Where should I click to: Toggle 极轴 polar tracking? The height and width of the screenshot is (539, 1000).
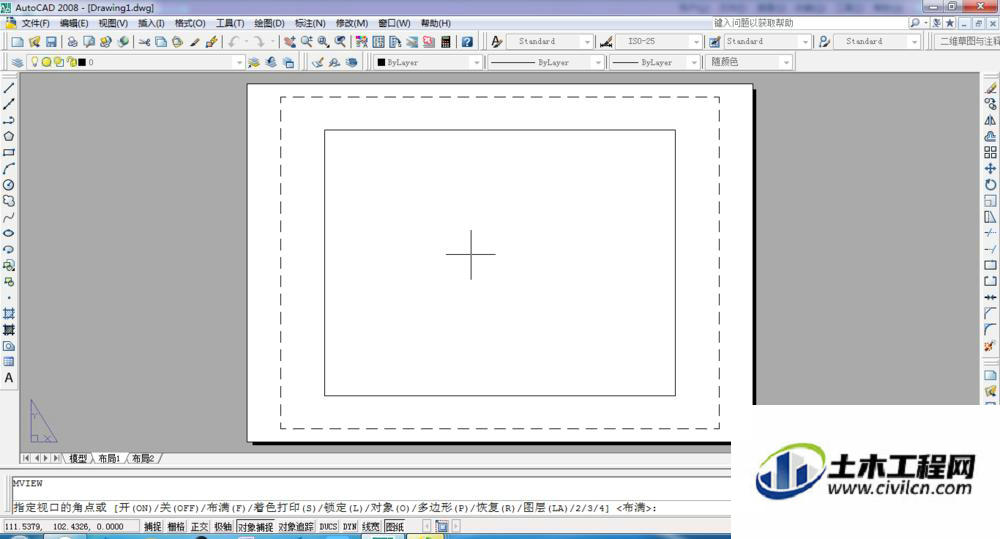coord(223,526)
